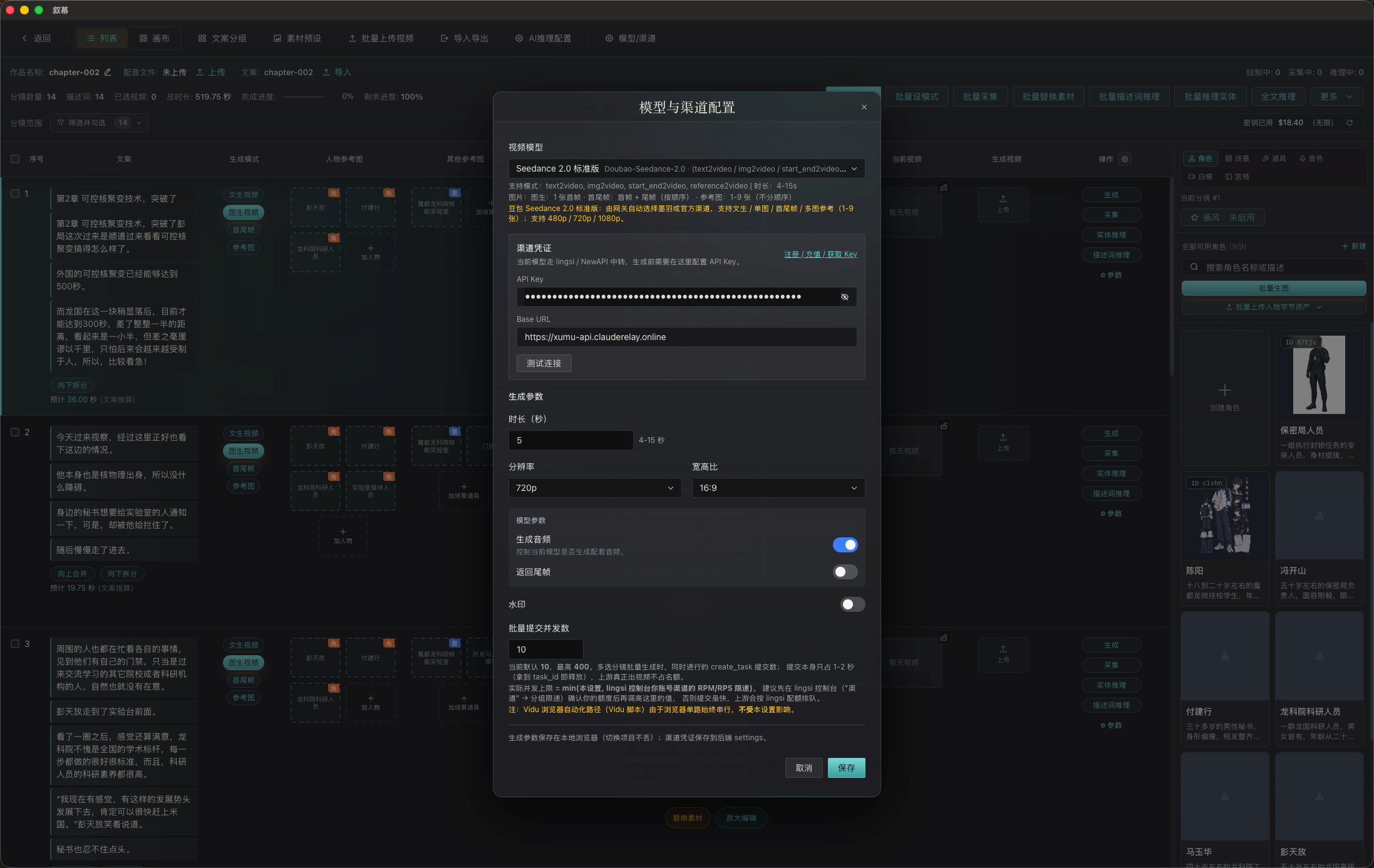
Task: Expand 批量上传人物字节资产 dropdown
Action: (1274, 307)
